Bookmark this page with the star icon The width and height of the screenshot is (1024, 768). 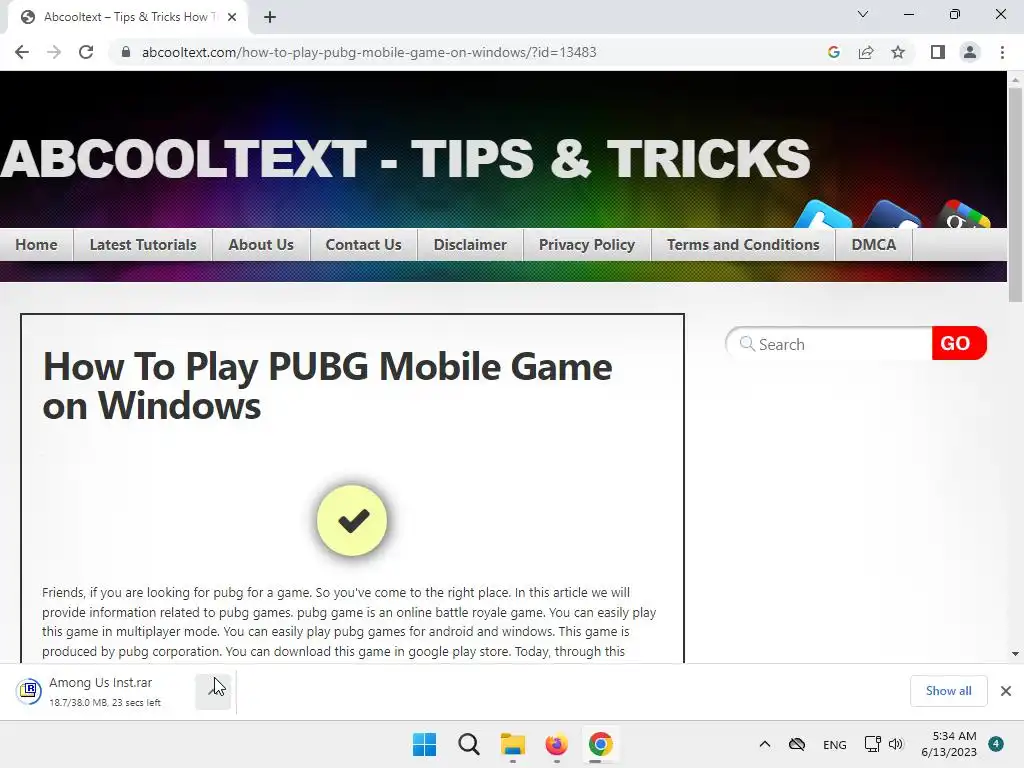[898, 52]
